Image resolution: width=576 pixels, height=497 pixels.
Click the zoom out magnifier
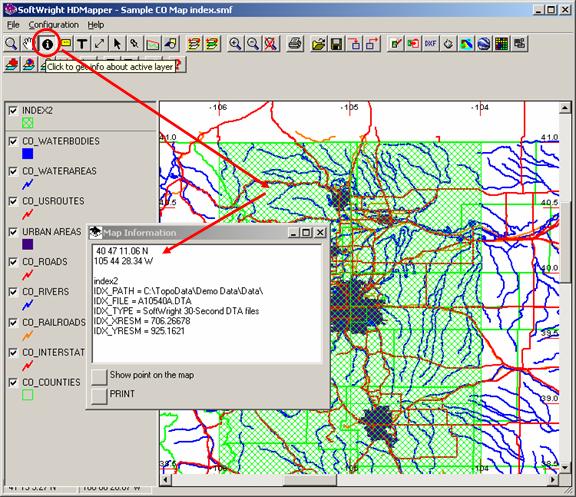(x=253, y=44)
